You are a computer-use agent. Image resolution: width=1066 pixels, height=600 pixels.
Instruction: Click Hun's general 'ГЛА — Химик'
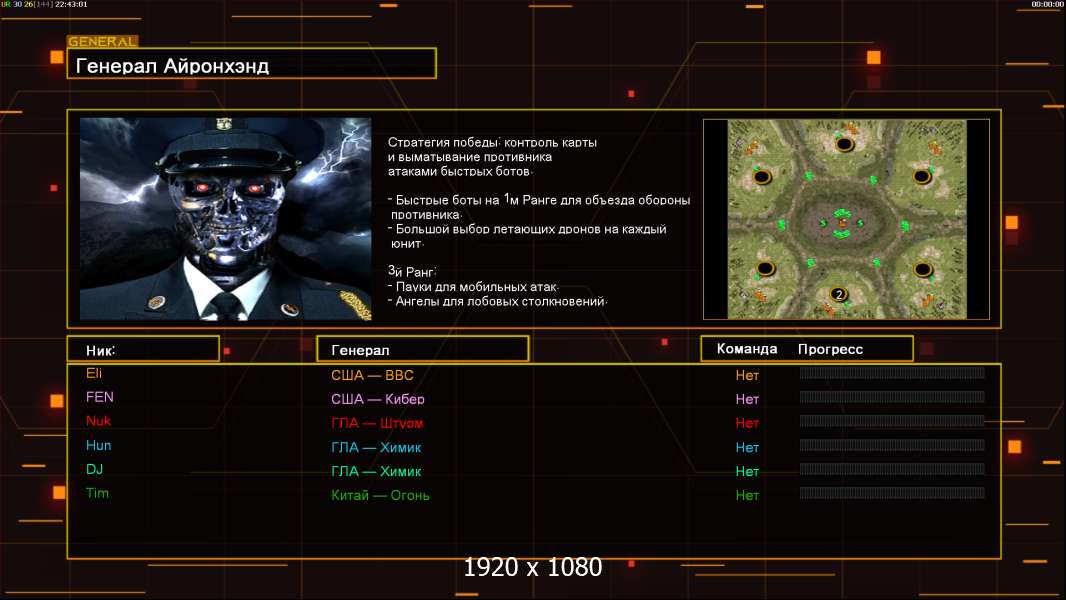click(x=376, y=447)
